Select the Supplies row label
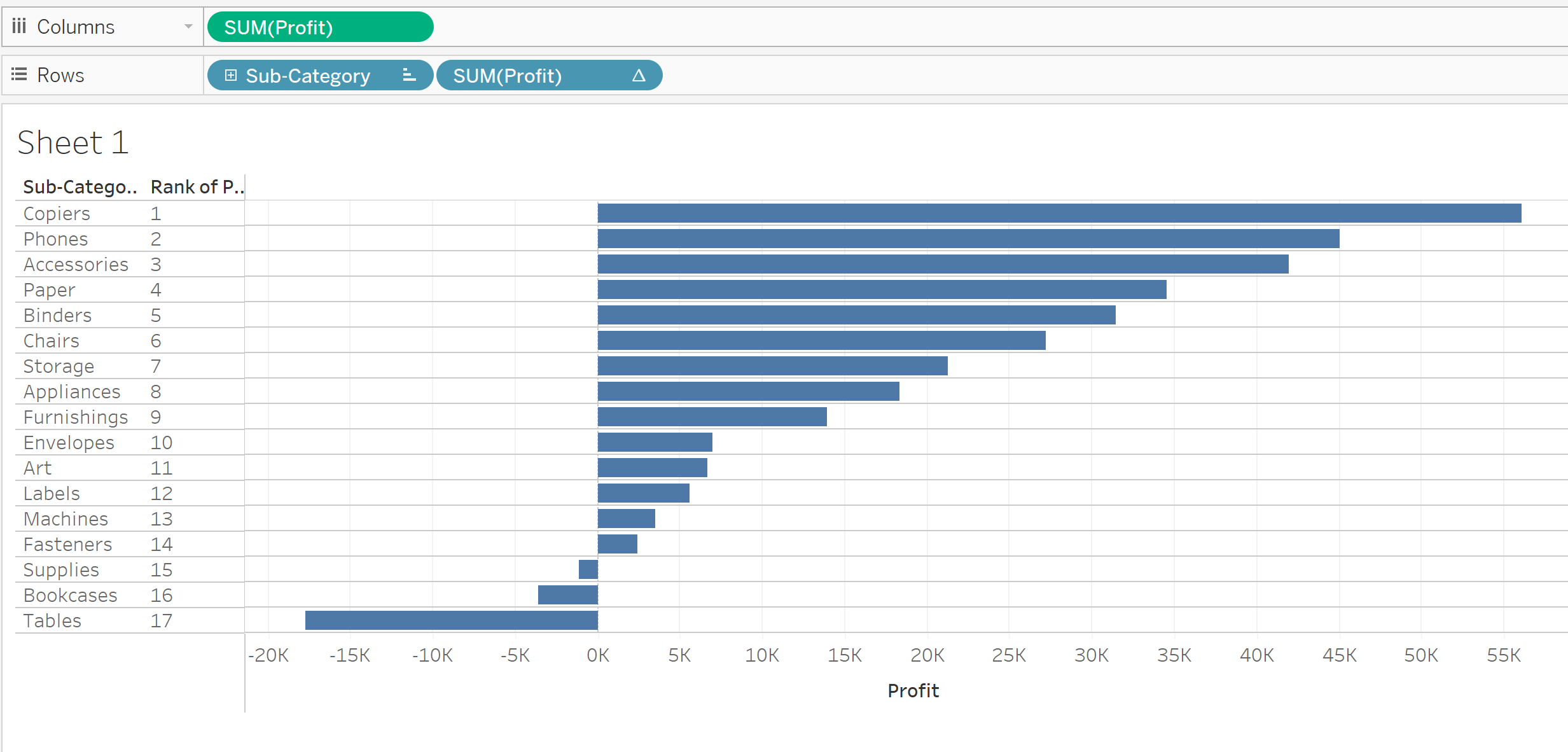This screenshot has height=752, width=1568. [61, 570]
